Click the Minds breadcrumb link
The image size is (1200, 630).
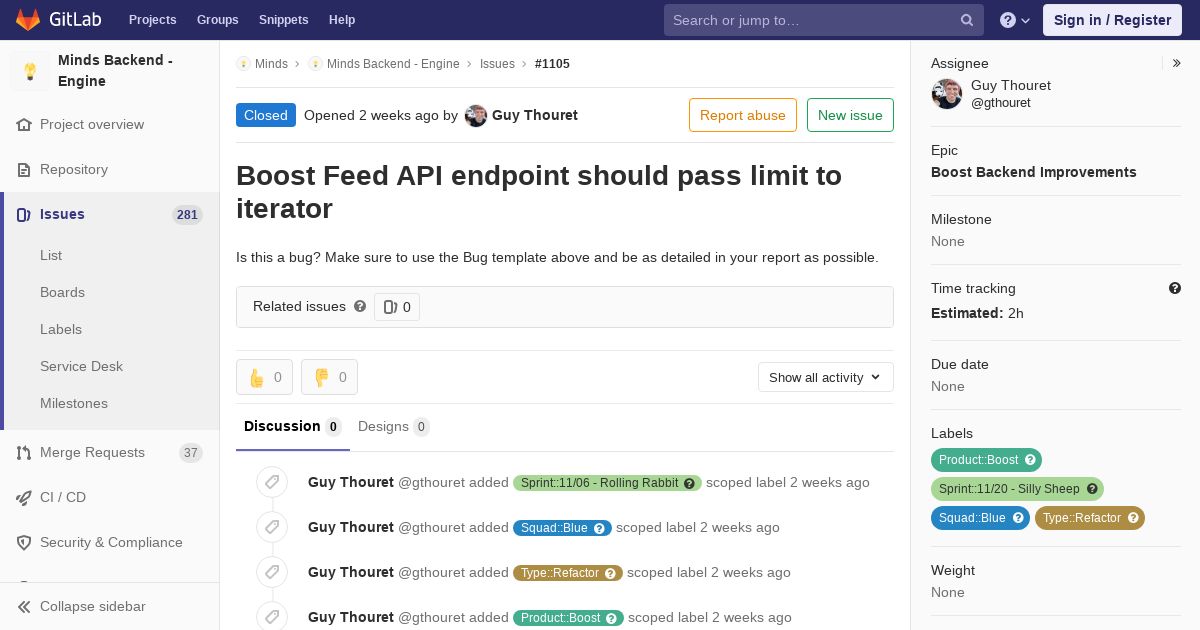[271, 64]
